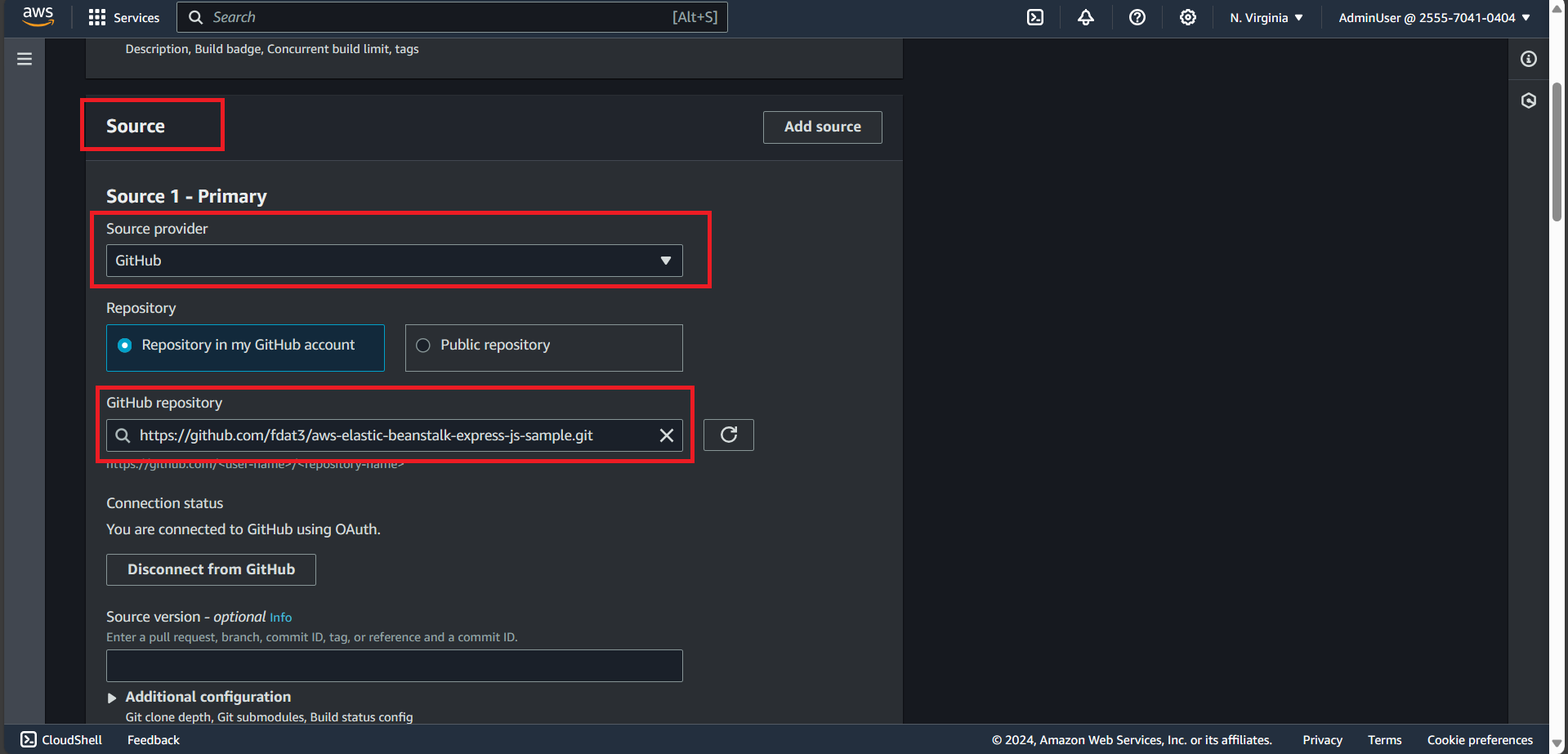Click the GitHub repository URL field
This screenshot has width=1568, height=754.
click(395, 435)
